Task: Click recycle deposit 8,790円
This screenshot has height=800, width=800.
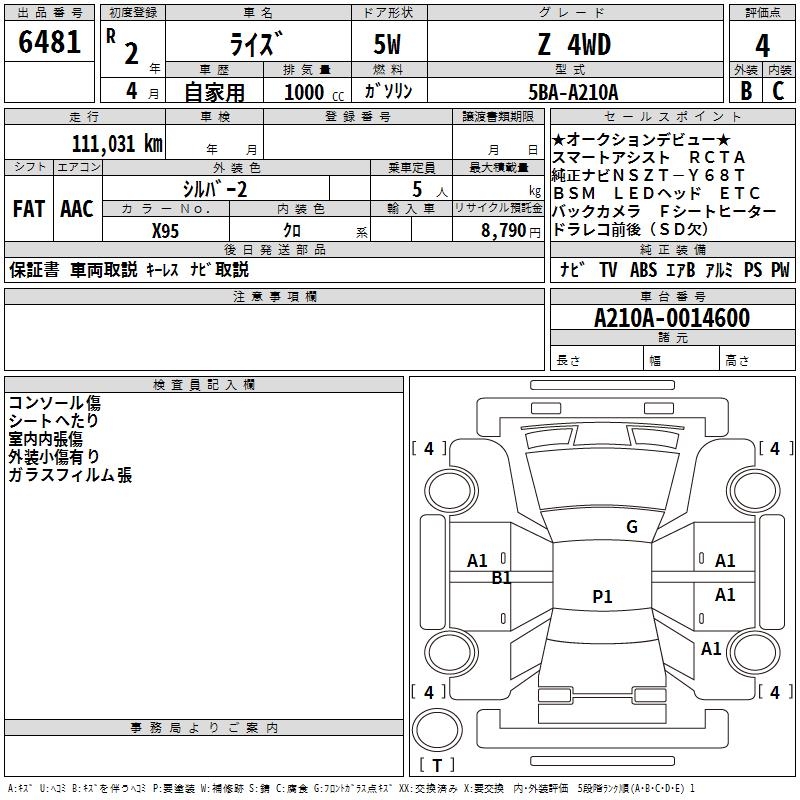Action: point(511,231)
